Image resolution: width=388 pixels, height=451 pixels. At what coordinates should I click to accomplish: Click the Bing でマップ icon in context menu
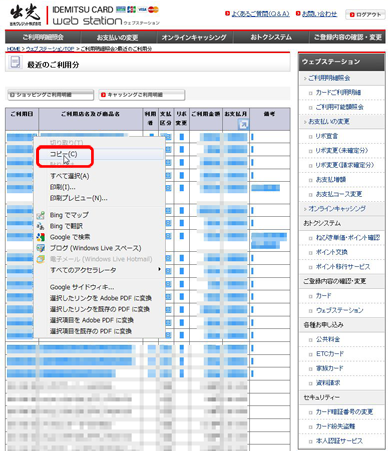[41, 215]
